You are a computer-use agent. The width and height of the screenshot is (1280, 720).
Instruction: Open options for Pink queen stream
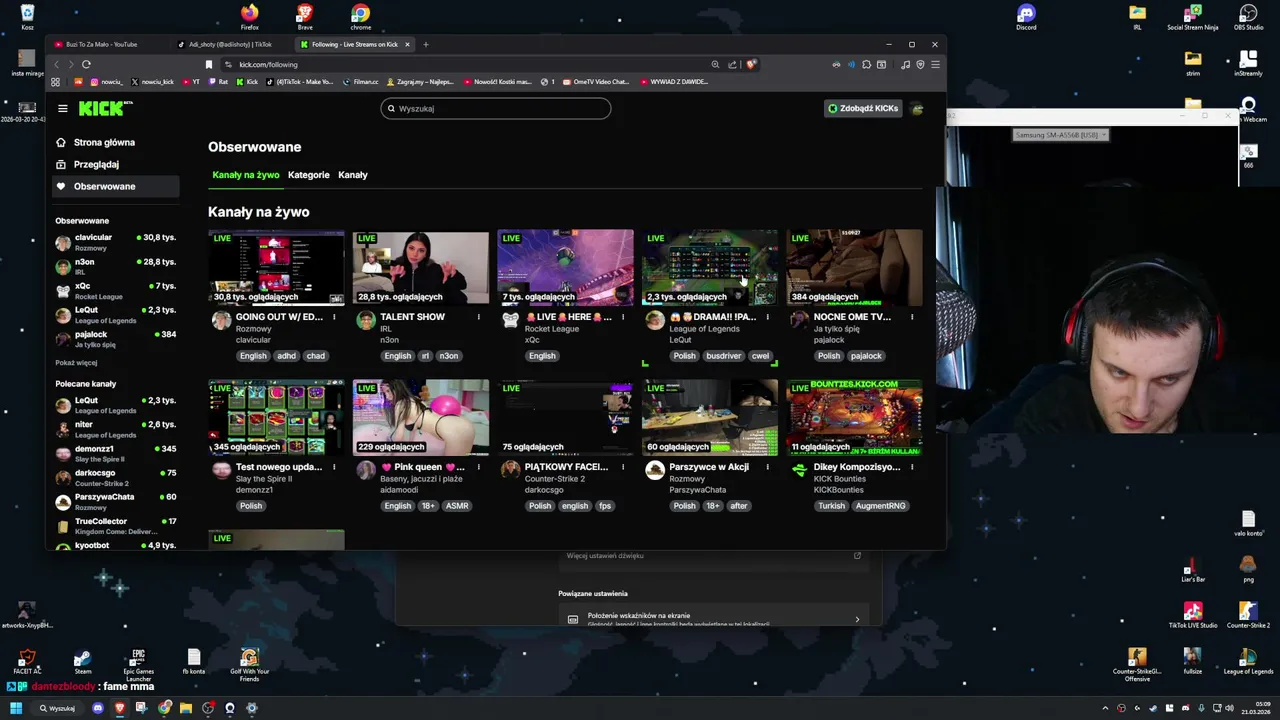point(478,467)
